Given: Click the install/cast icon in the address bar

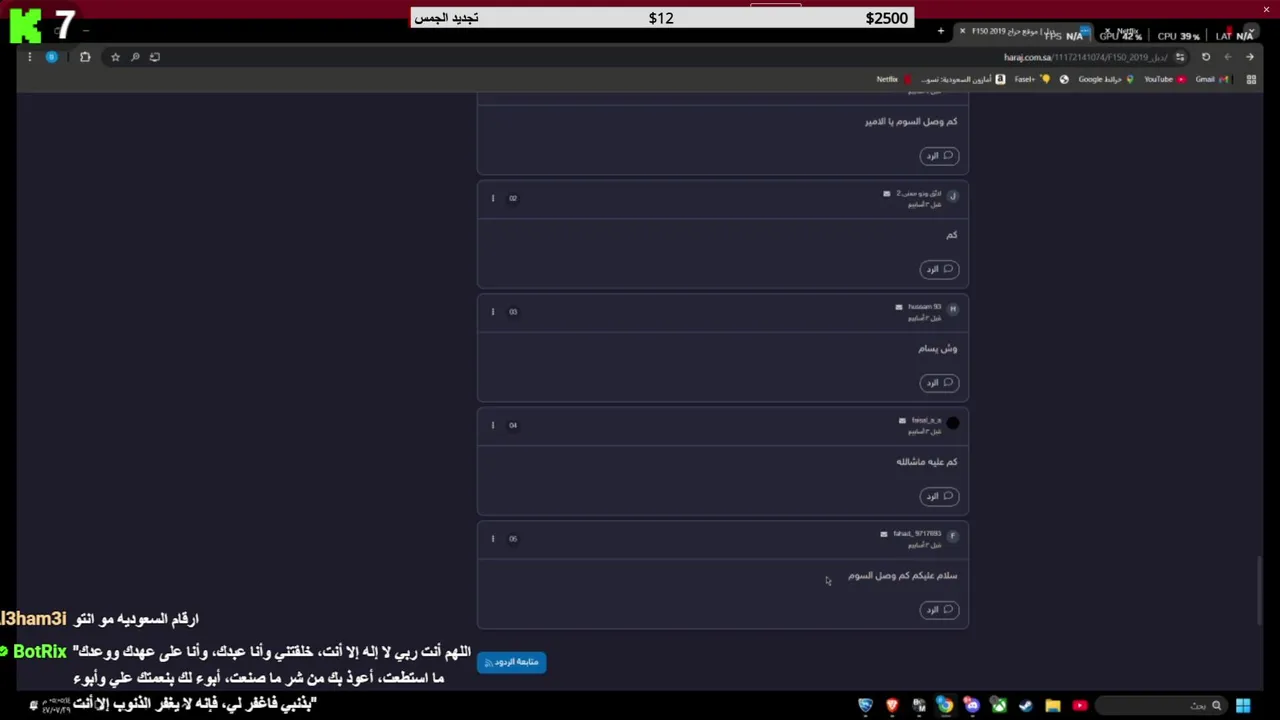Looking at the screenshot, I should pyautogui.click(x=155, y=57).
